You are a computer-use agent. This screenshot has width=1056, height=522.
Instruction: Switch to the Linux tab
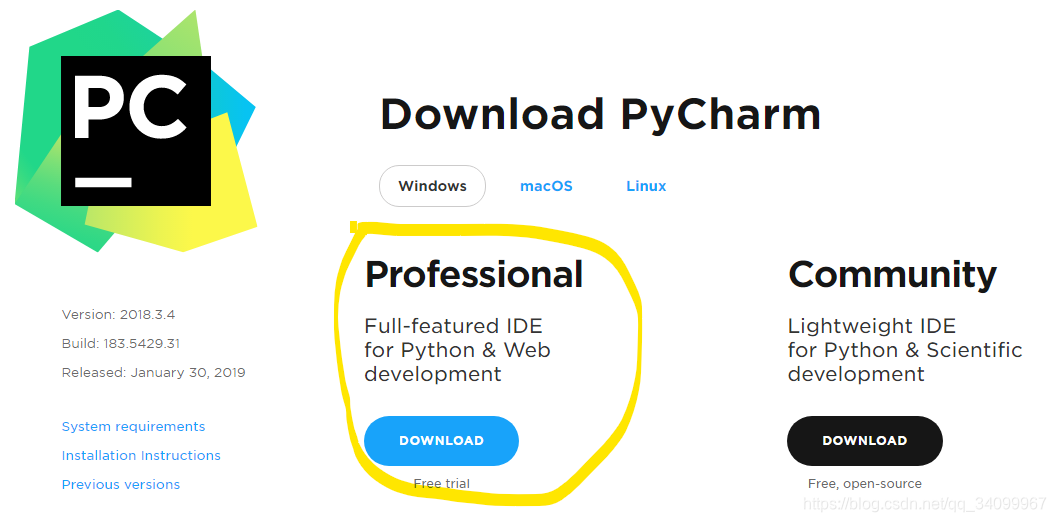[646, 186]
